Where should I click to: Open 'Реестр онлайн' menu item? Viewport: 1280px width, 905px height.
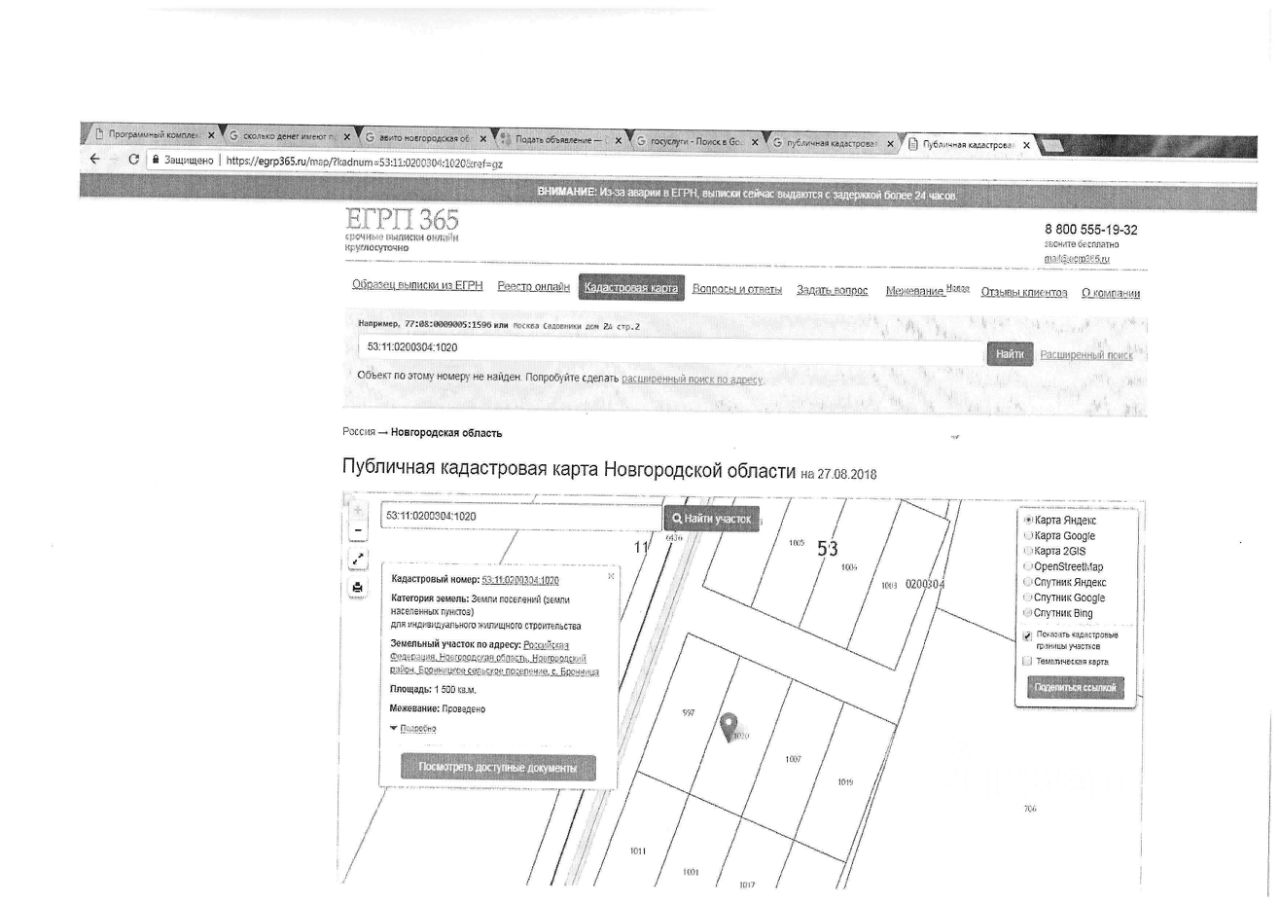click(533, 287)
